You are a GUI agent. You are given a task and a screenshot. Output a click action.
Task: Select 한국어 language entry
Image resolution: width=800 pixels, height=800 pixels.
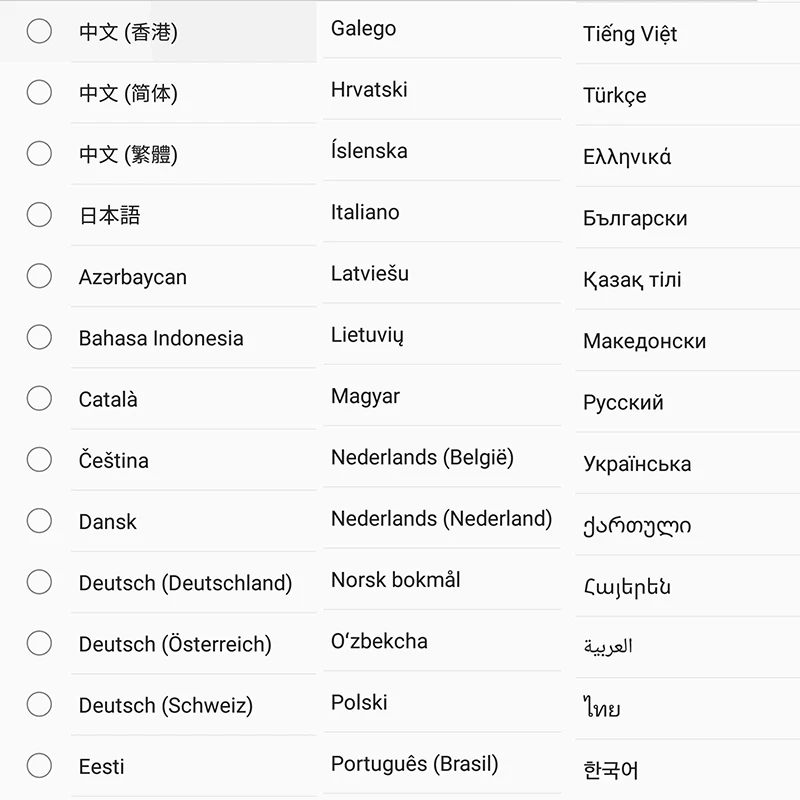click(687, 770)
